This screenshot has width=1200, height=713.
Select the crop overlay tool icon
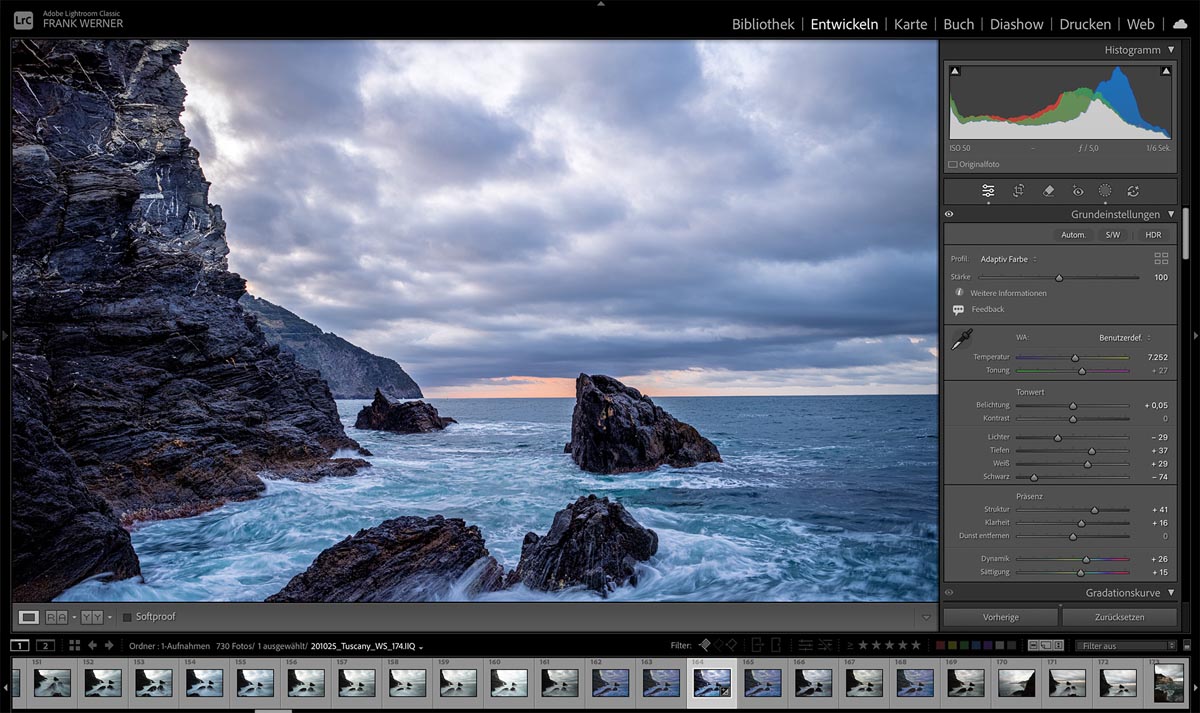click(1018, 191)
